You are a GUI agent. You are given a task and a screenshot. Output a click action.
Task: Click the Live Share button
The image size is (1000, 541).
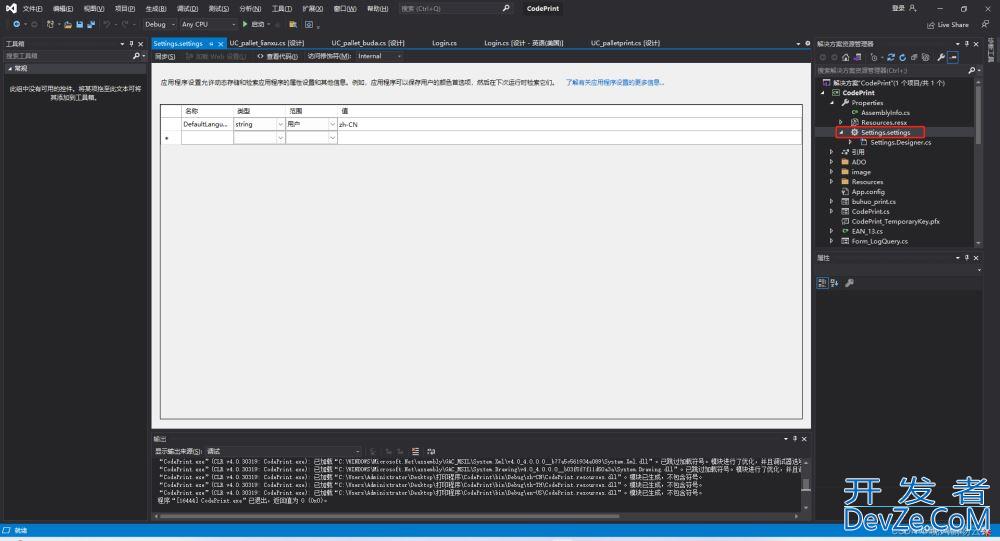[x=948, y=25]
